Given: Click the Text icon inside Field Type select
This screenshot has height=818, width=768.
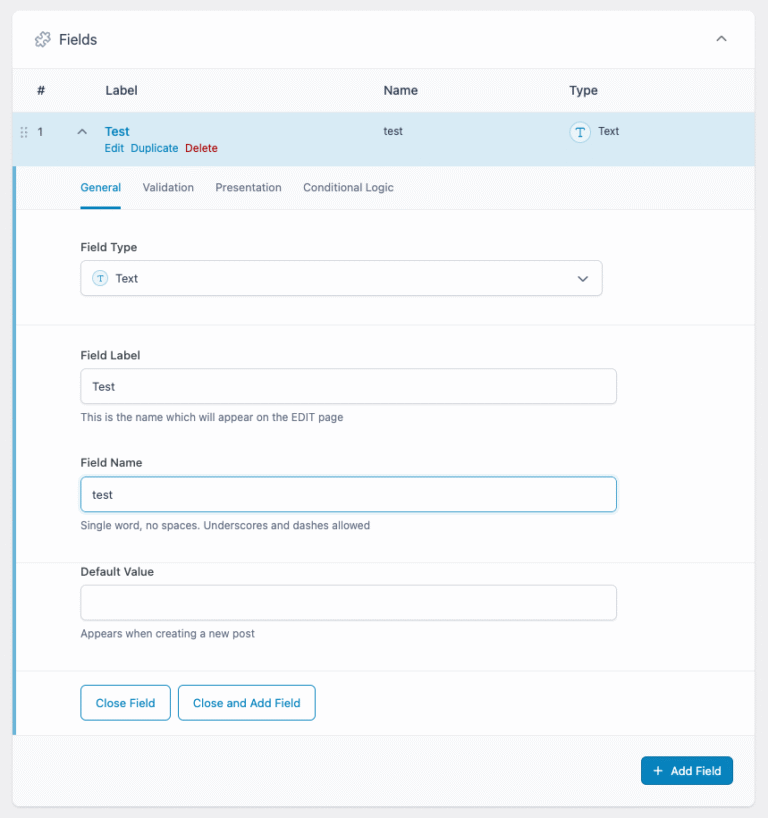Looking at the screenshot, I should click(100, 279).
